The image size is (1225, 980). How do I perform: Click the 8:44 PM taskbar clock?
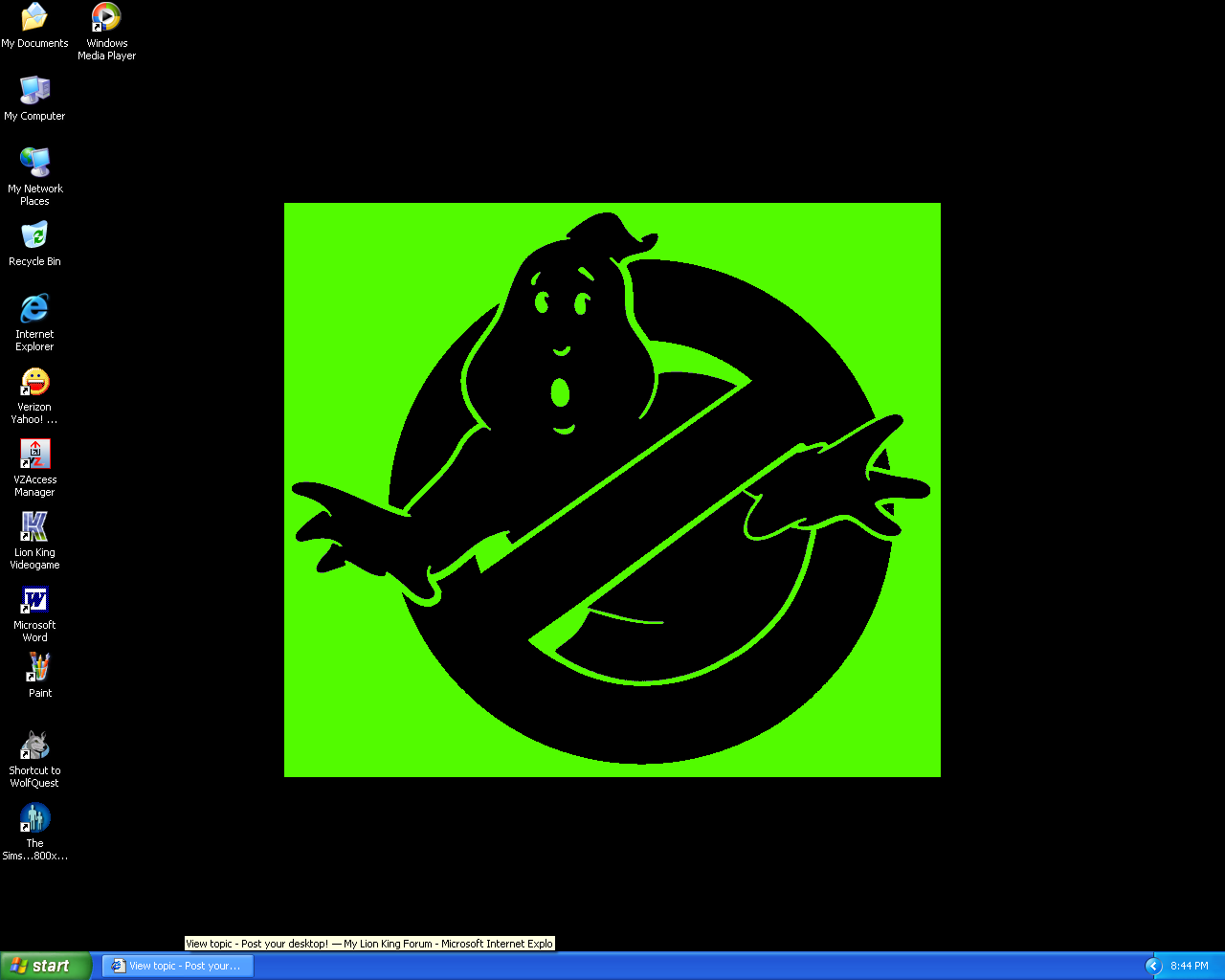[1190, 966]
